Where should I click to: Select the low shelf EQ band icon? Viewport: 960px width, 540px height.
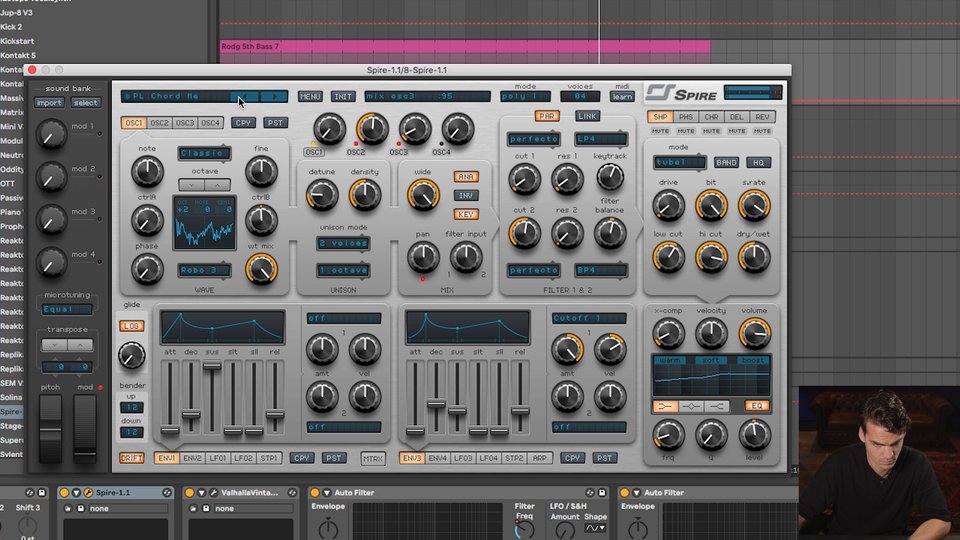coord(665,406)
